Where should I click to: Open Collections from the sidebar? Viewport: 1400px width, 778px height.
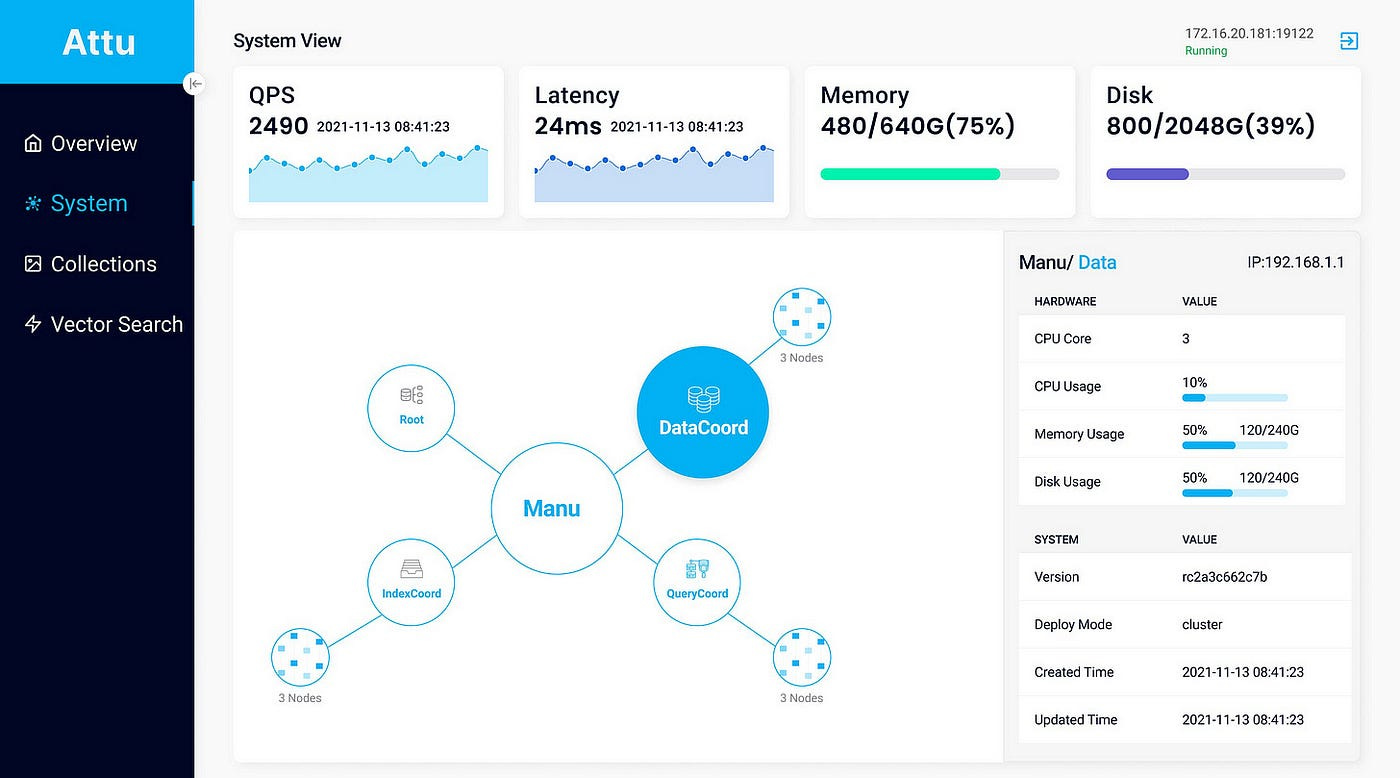point(103,263)
